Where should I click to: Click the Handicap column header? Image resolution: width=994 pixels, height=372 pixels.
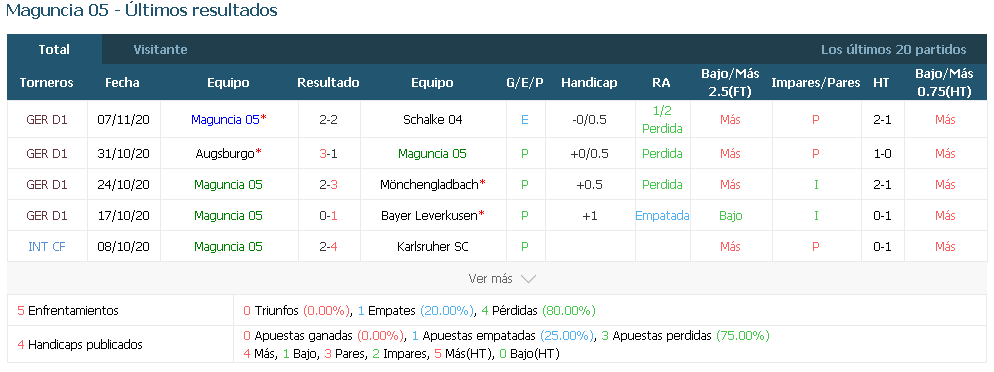coord(589,82)
